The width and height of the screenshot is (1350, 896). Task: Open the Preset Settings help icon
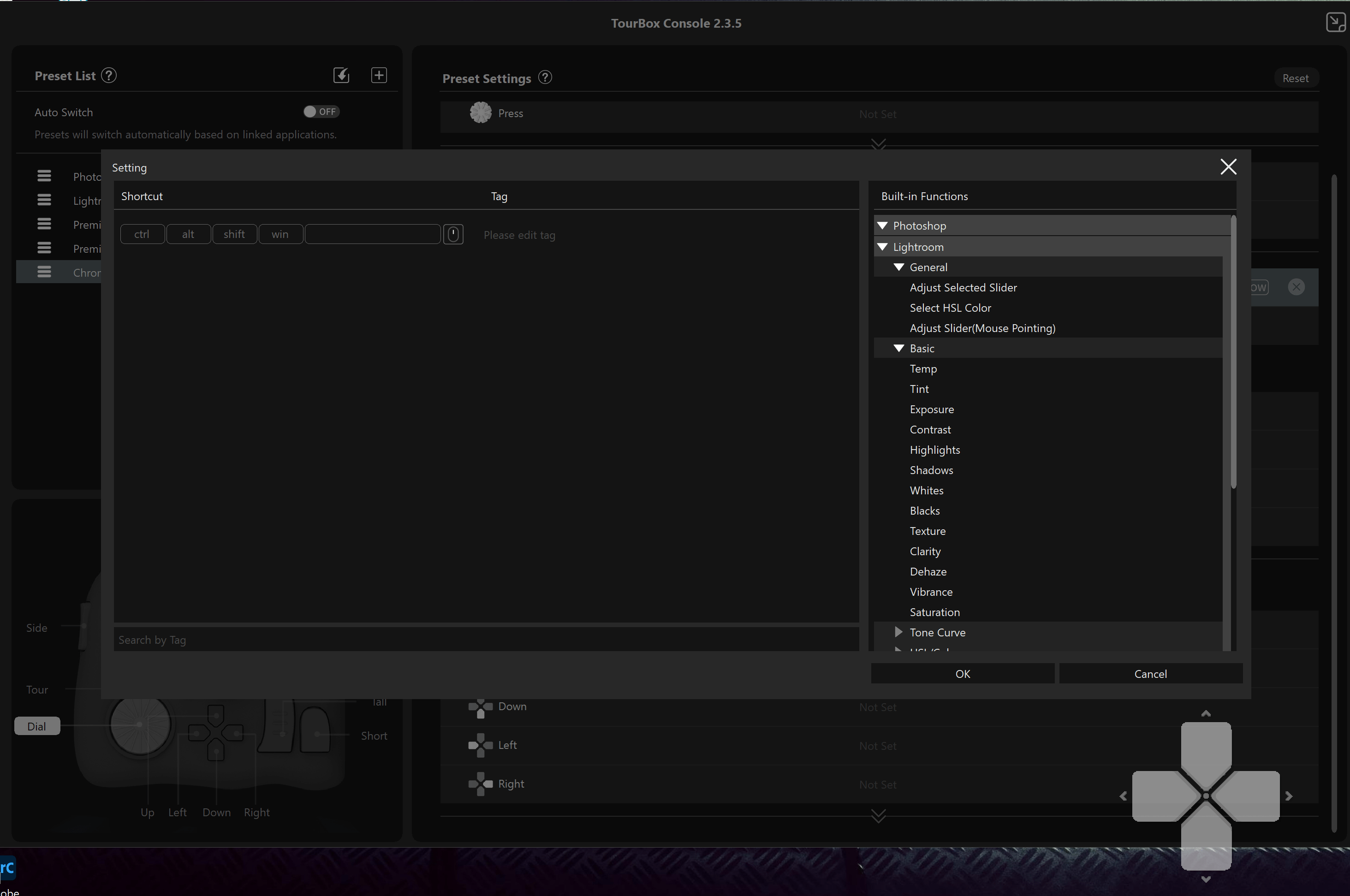click(545, 77)
